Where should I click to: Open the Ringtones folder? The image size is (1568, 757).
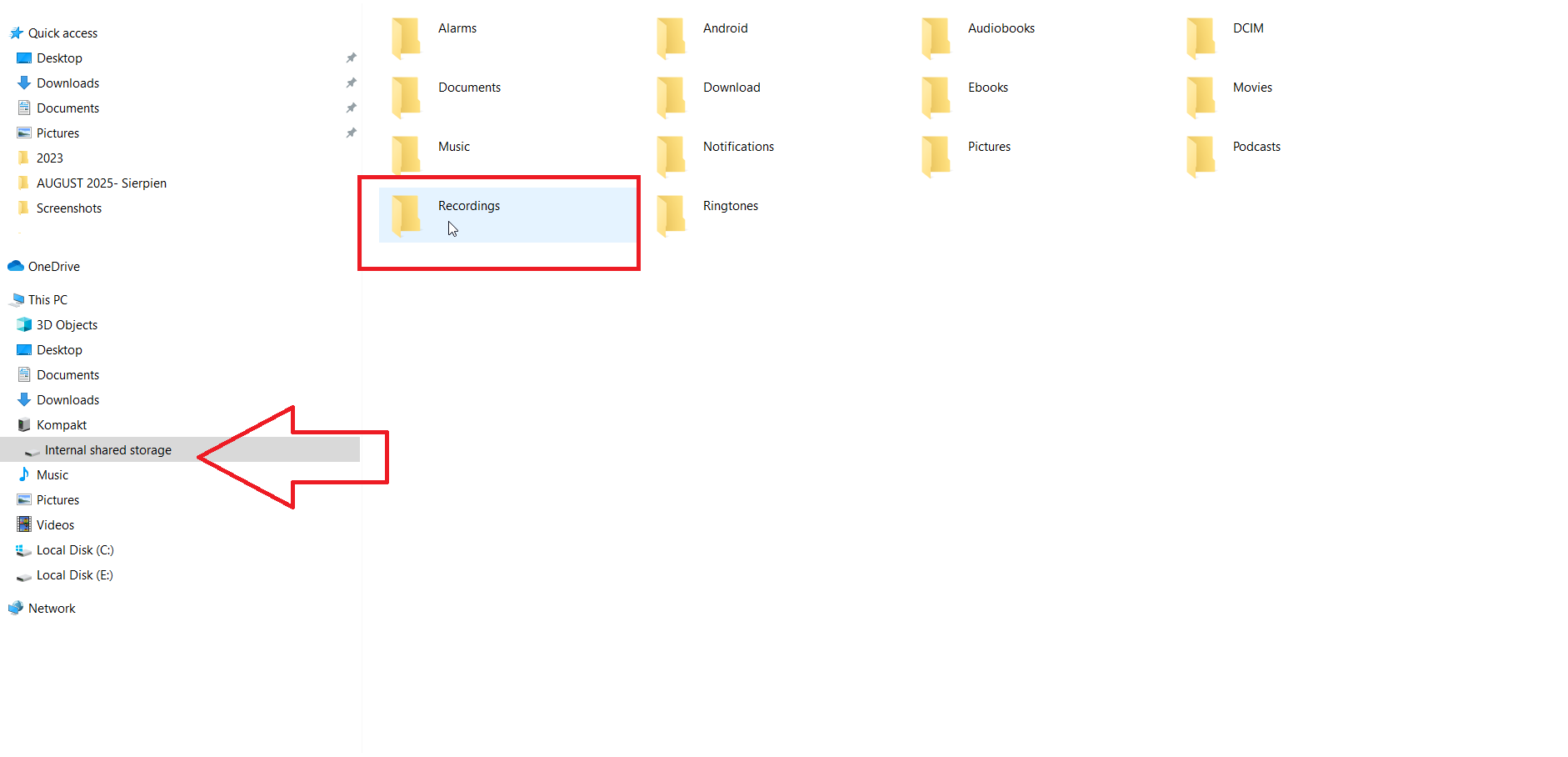point(730,206)
